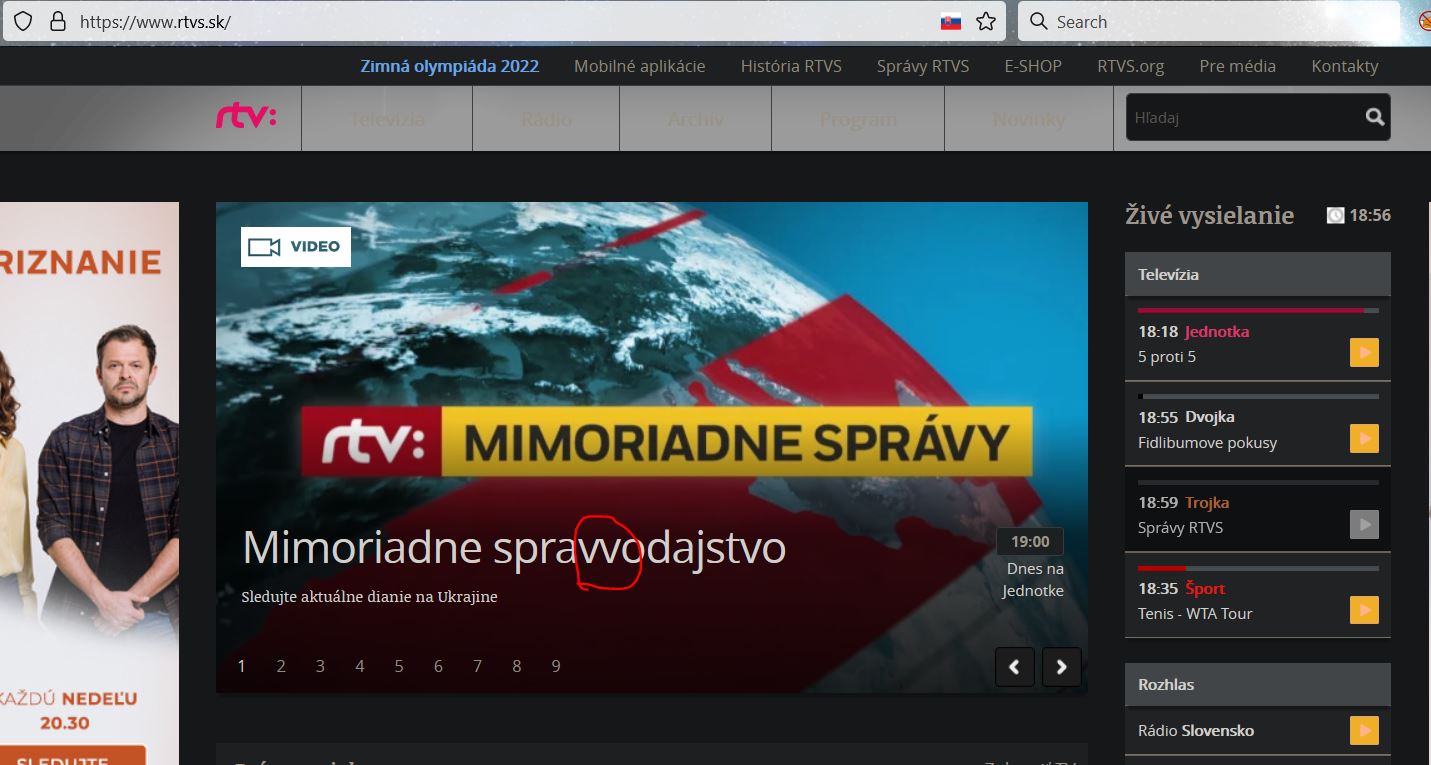The height and width of the screenshot is (765, 1431).
Task: Select carousel slide 1
Action: 241,666
